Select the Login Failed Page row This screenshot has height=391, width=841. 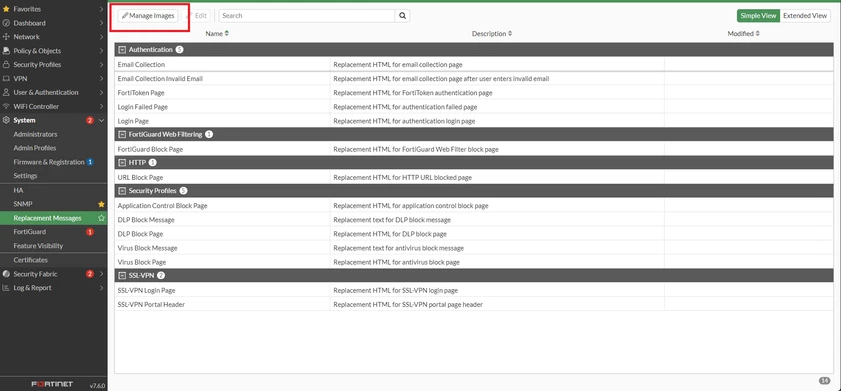[x=474, y=107]
